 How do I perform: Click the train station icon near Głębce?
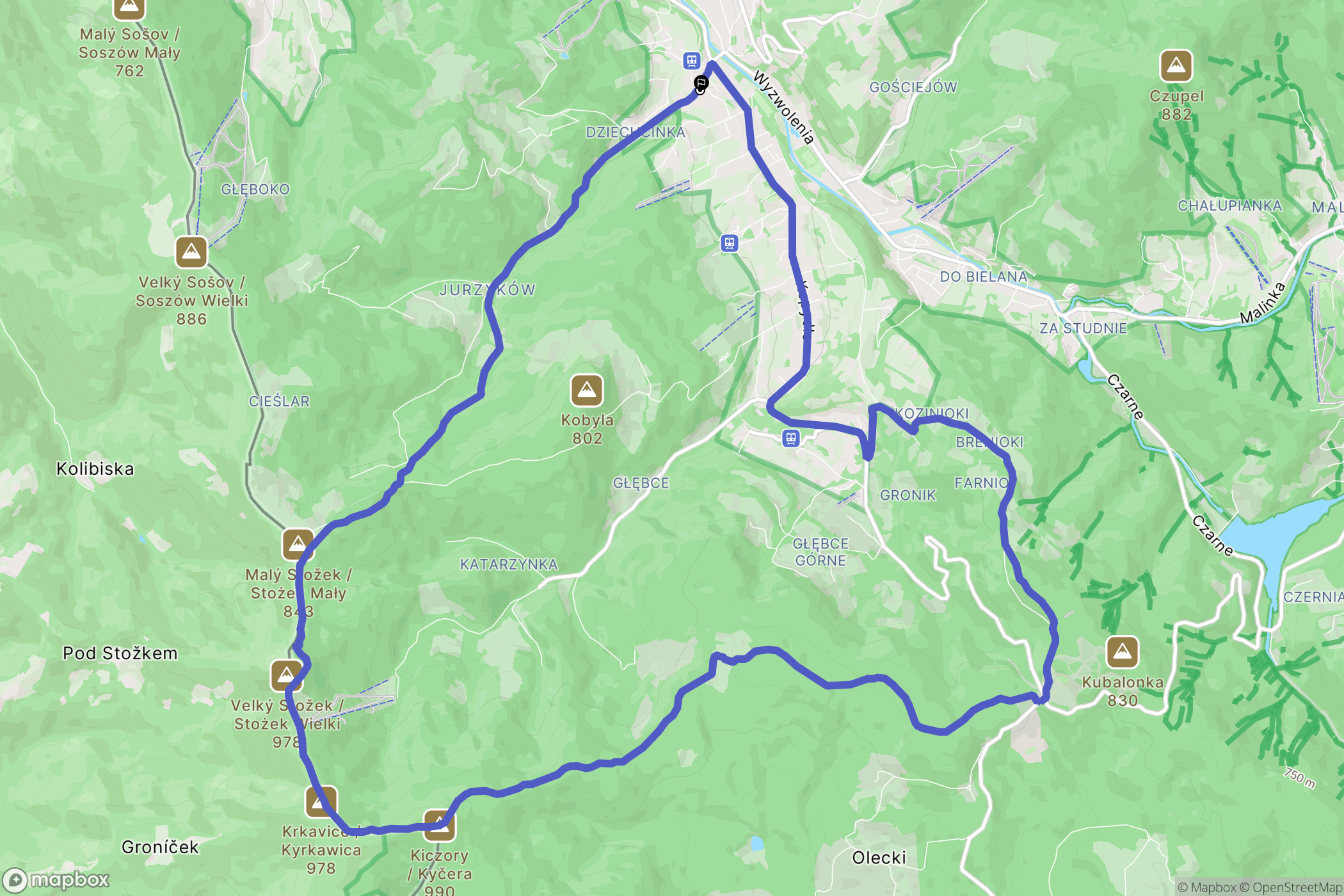792,438
